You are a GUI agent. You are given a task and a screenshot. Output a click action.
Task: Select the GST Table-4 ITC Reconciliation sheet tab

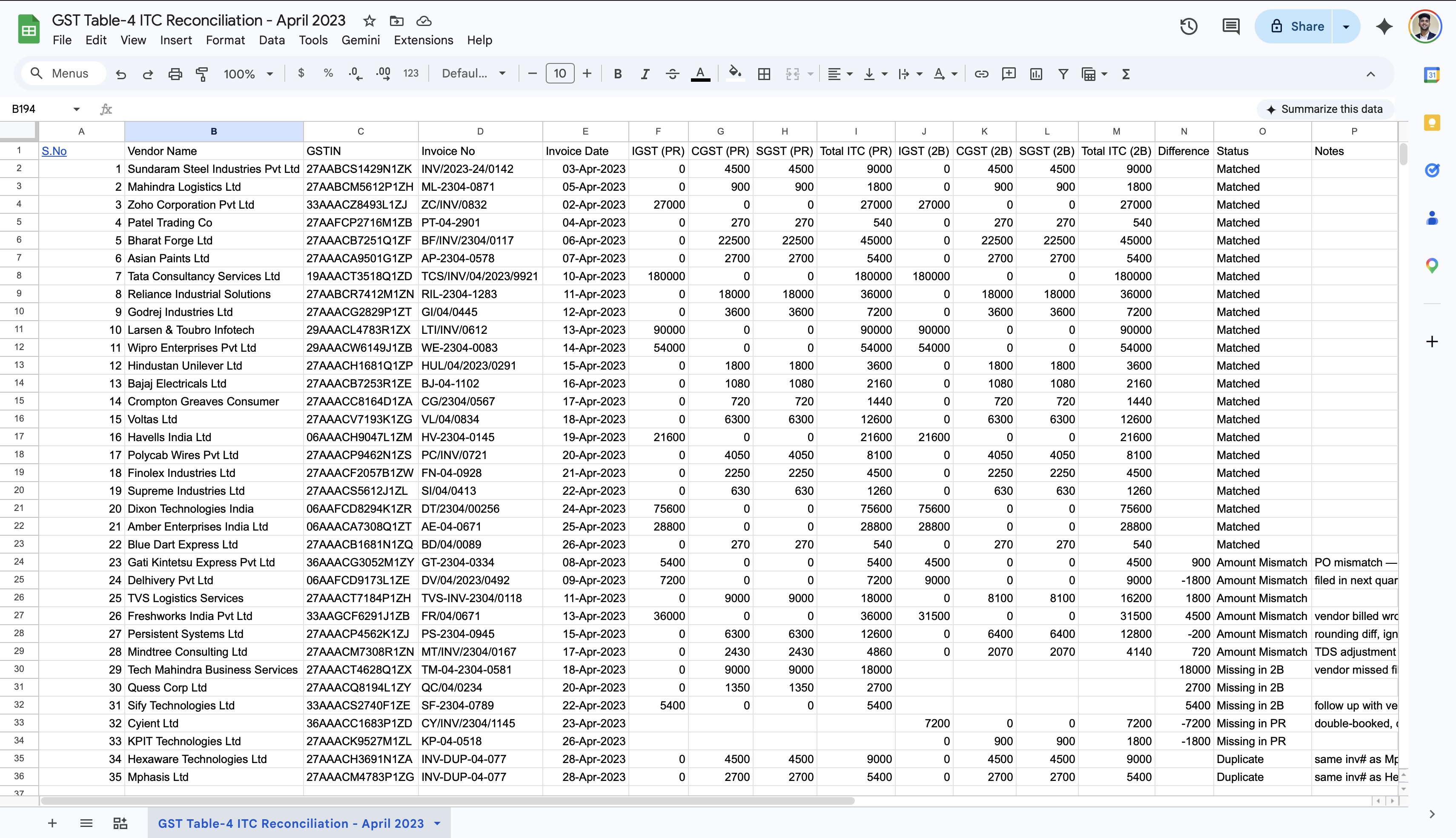(x=290, y=823)
